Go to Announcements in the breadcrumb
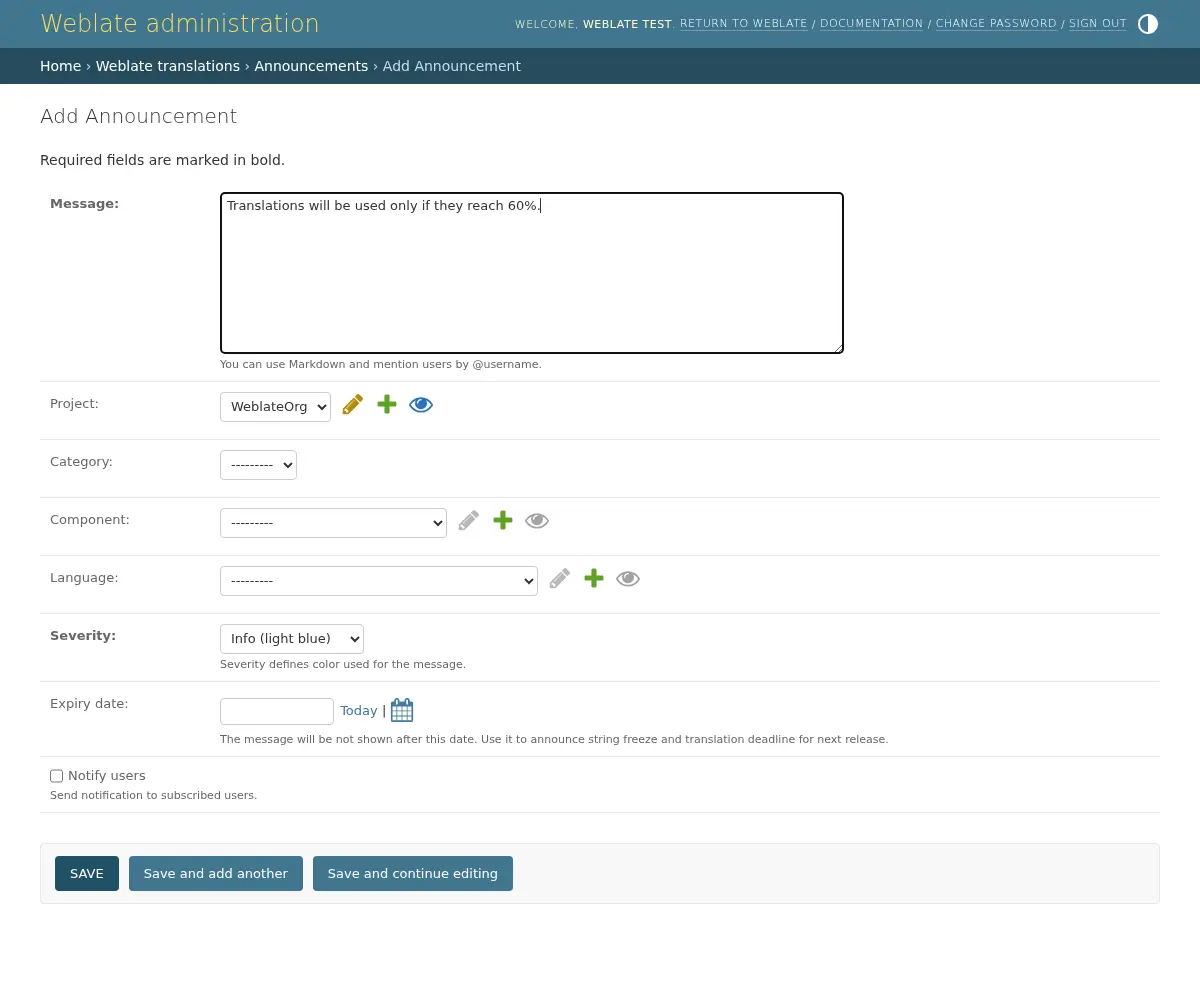This screenshot has height=985, width=1200. [311, 66]
